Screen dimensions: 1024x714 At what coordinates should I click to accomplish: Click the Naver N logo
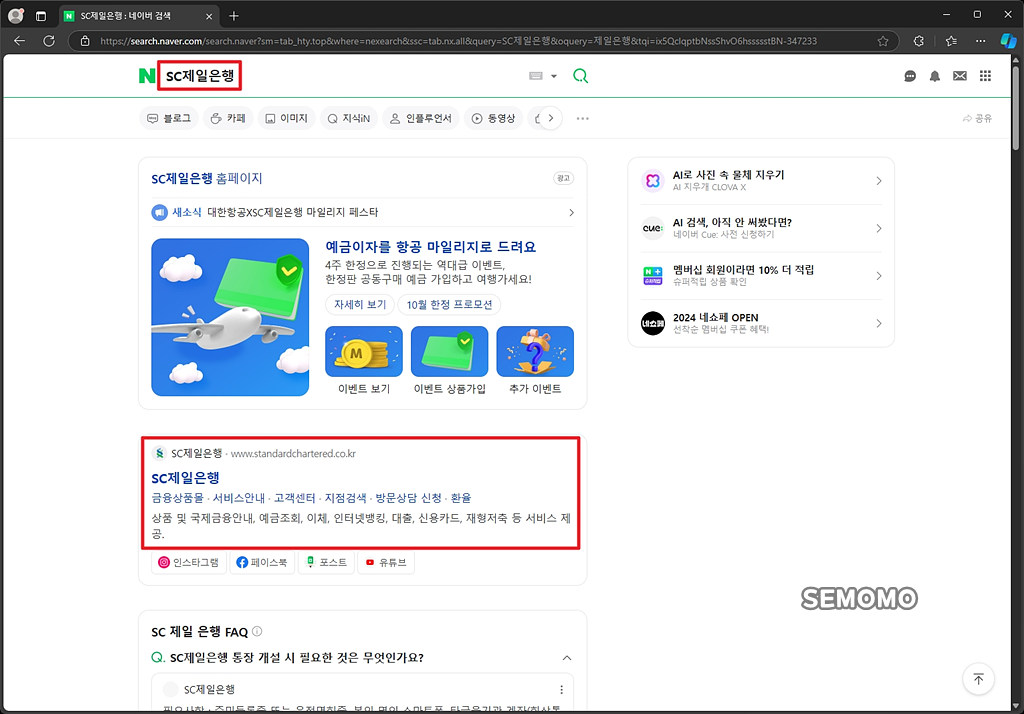(x=147, y=76)
